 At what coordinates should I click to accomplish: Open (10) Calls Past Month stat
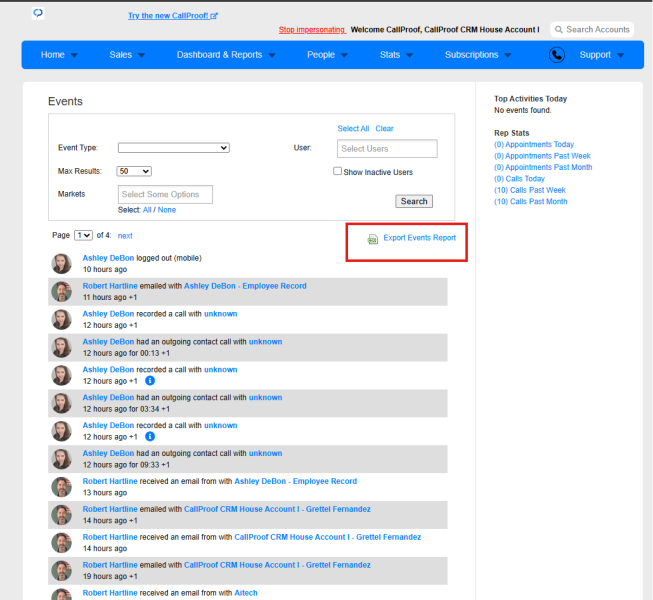click(531, 202)
